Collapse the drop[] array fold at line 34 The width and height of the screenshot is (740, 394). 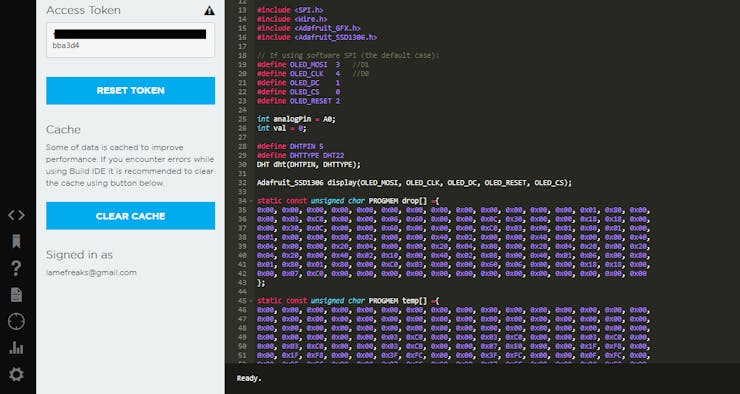click(x=253, y=201)
